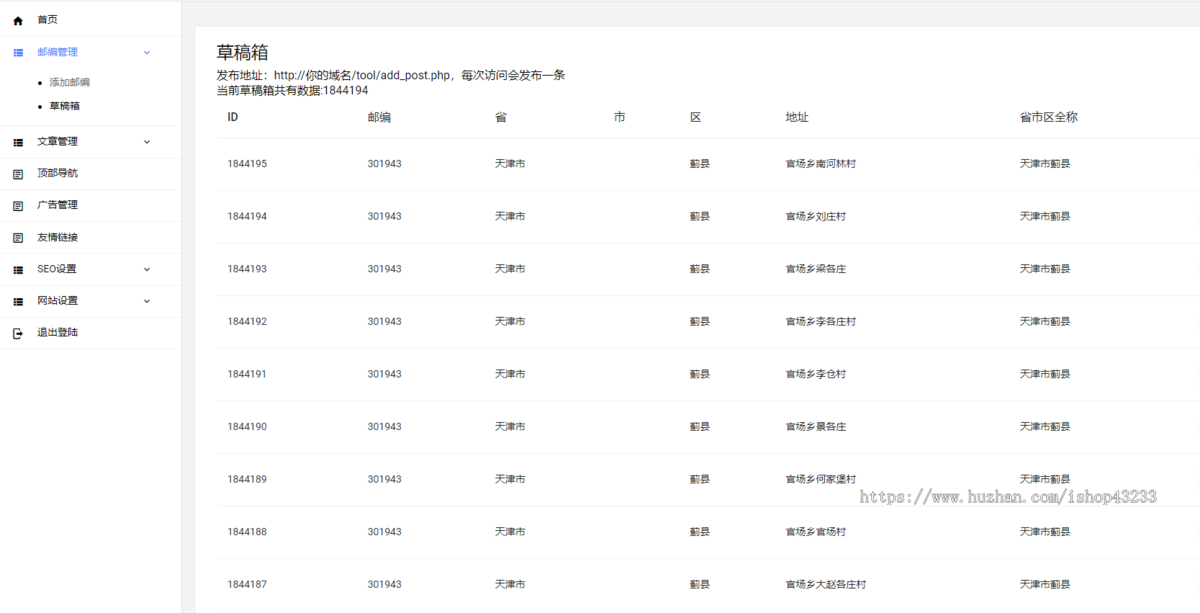Click address 官场乡李仓村

coord(816,374)
